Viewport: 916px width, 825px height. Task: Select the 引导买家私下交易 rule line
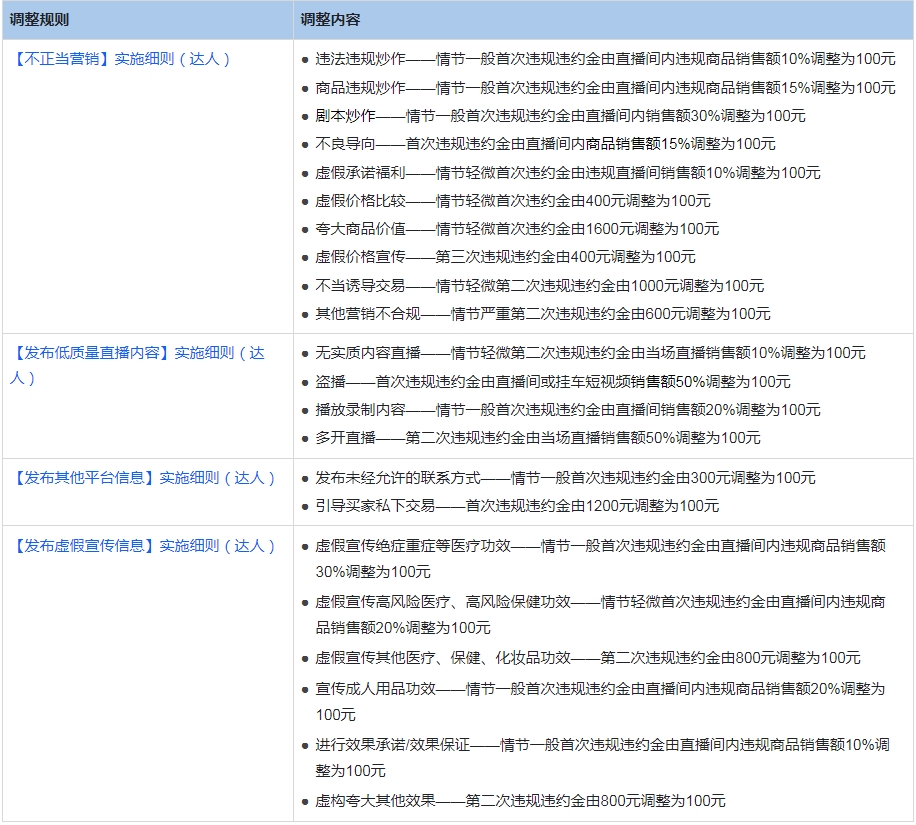click(517, 506)
